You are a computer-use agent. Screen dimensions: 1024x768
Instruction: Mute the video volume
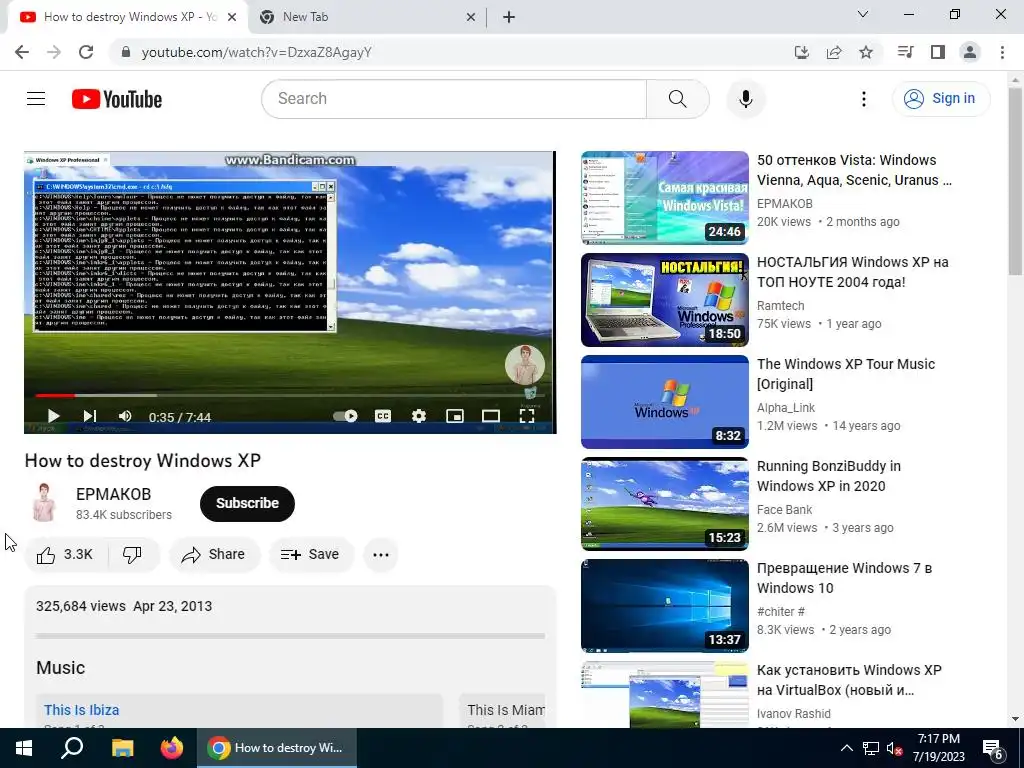[125, 416]
